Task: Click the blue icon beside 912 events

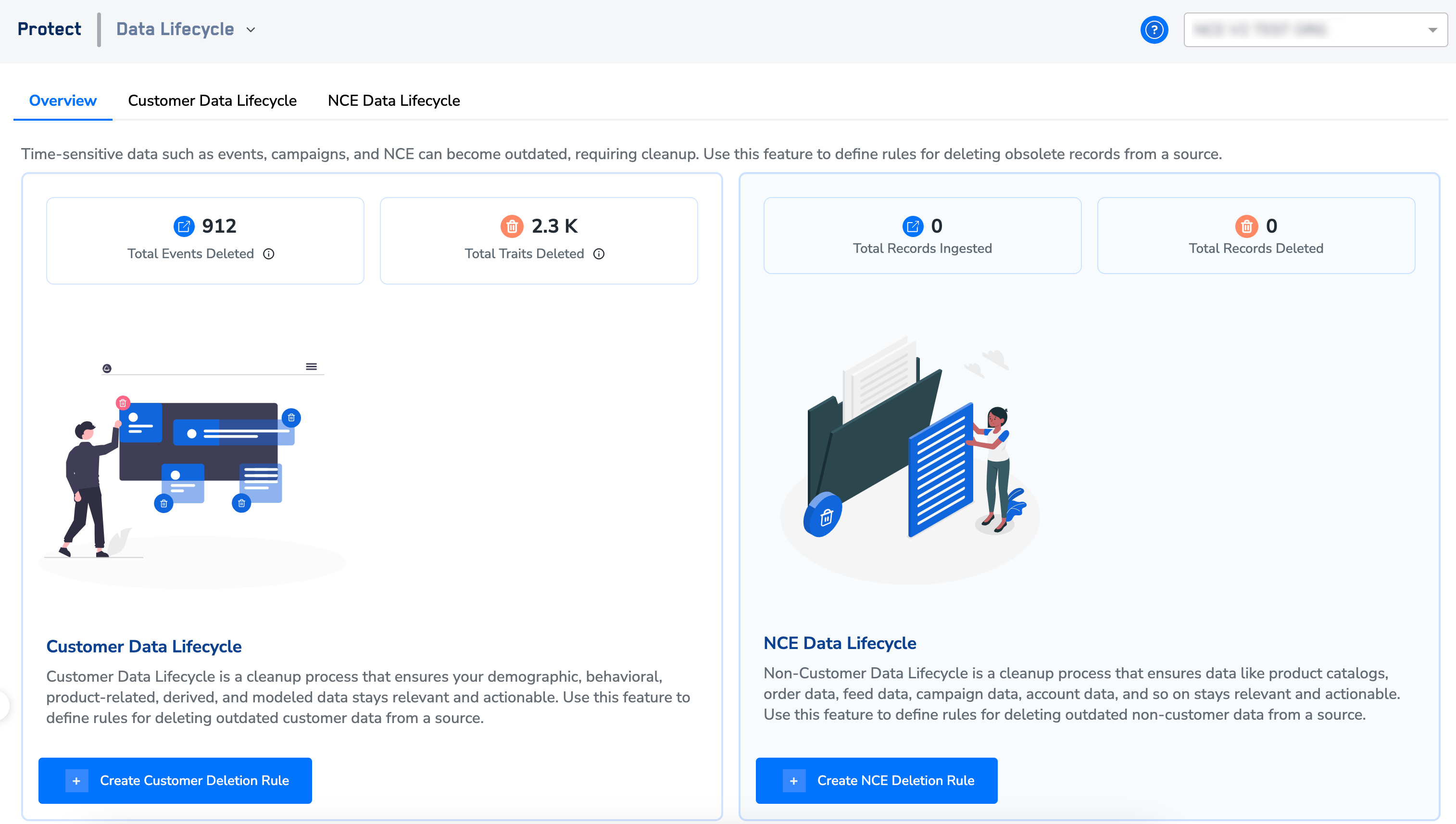Action: click(x=184, y=226)
